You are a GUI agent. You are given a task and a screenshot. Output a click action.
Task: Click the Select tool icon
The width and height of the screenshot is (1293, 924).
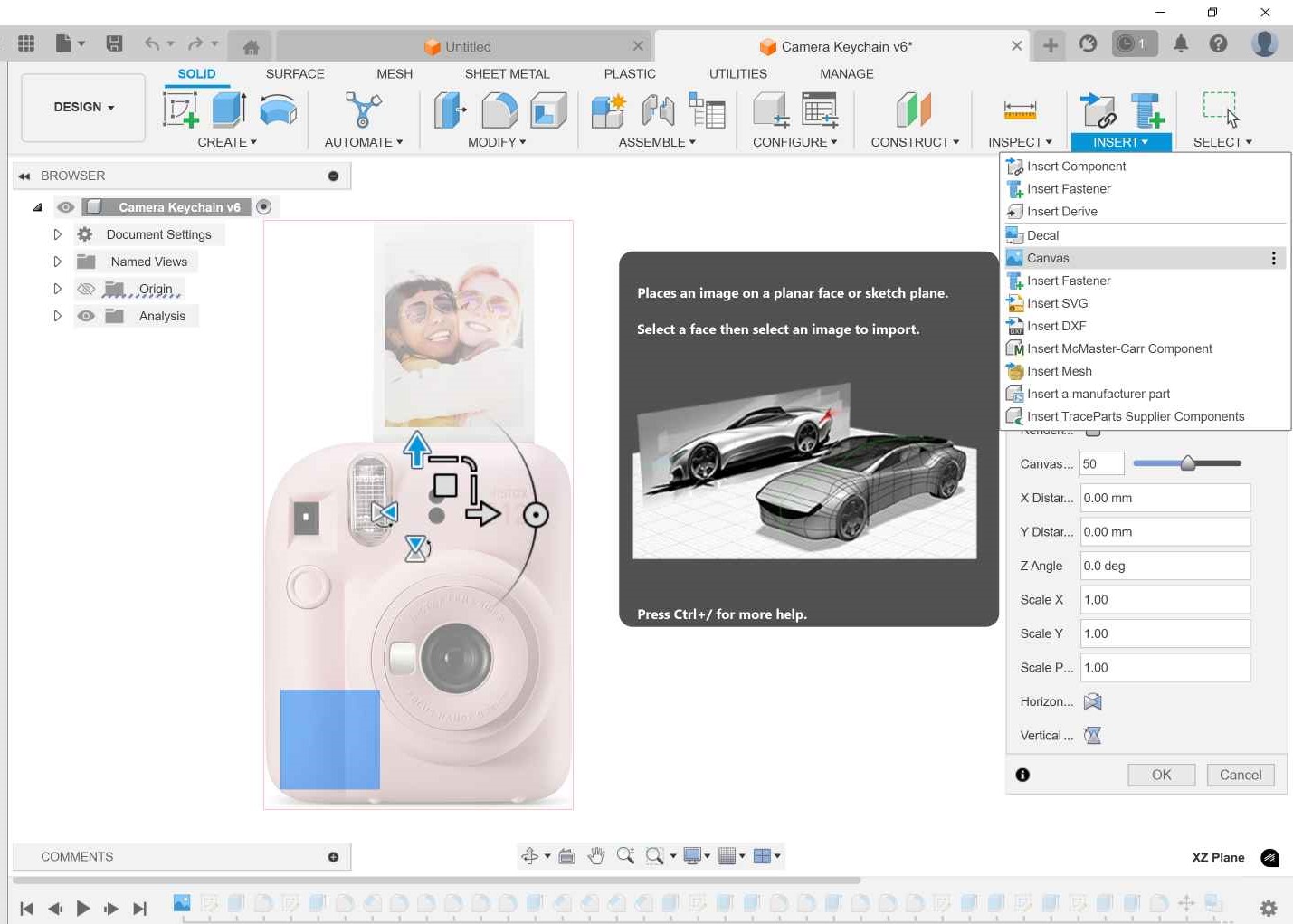click(x=1221, y=110)
